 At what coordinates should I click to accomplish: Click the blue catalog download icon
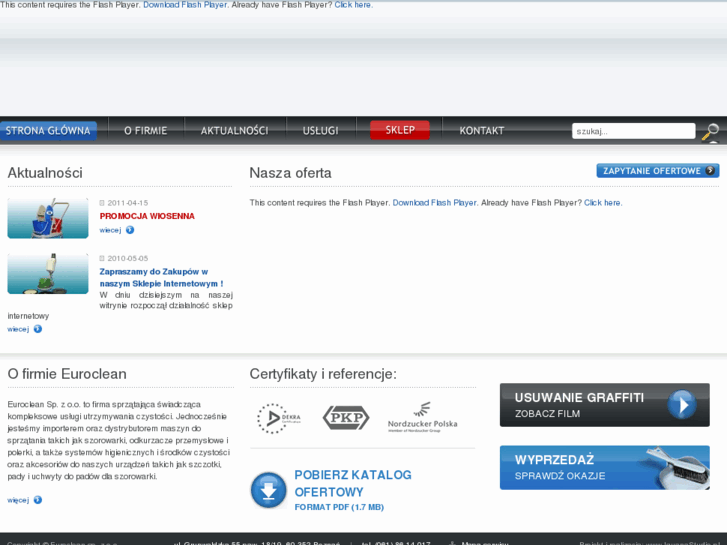click(x=268, y=490)
